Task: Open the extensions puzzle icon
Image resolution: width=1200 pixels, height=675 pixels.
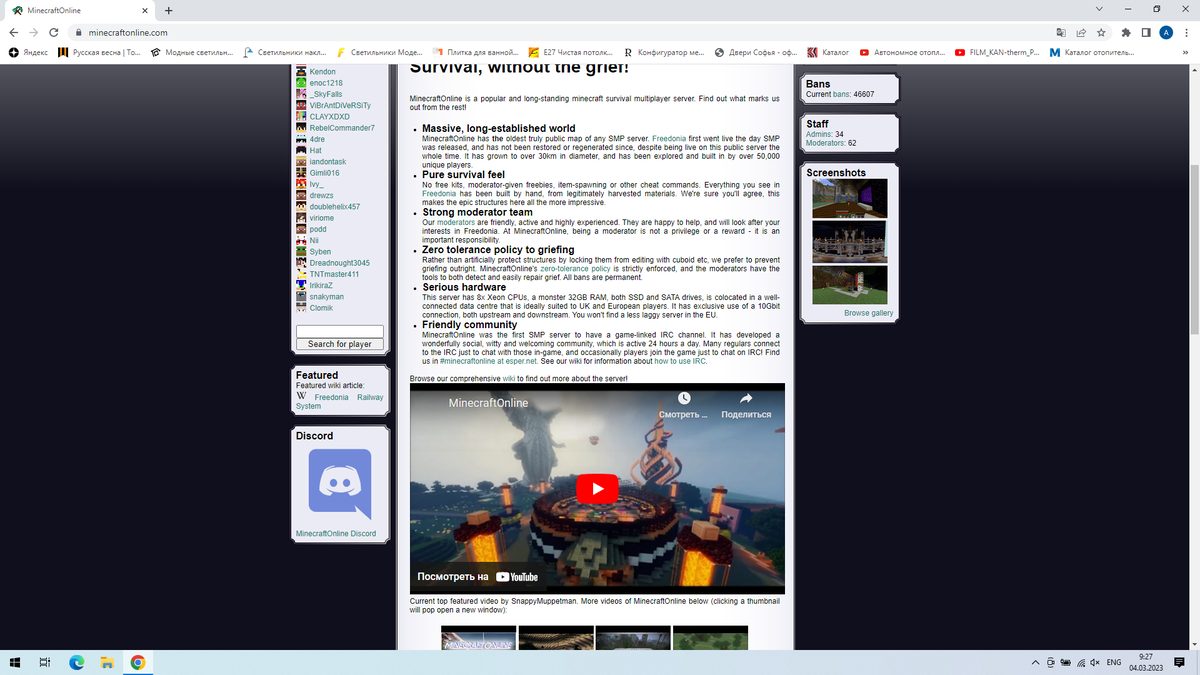Action: pos(1127,32)
